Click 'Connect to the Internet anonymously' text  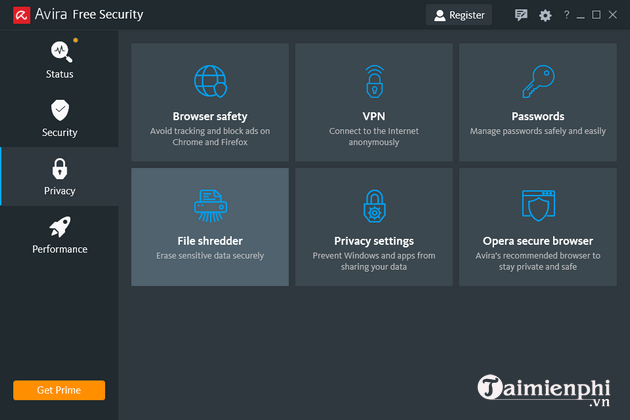click(374, 137)
